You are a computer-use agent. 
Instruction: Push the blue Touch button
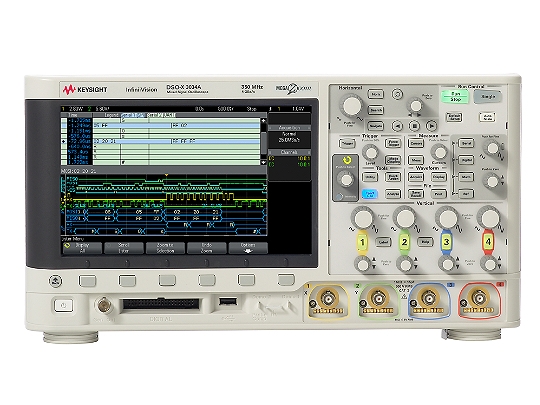click(x=370, y=194)
